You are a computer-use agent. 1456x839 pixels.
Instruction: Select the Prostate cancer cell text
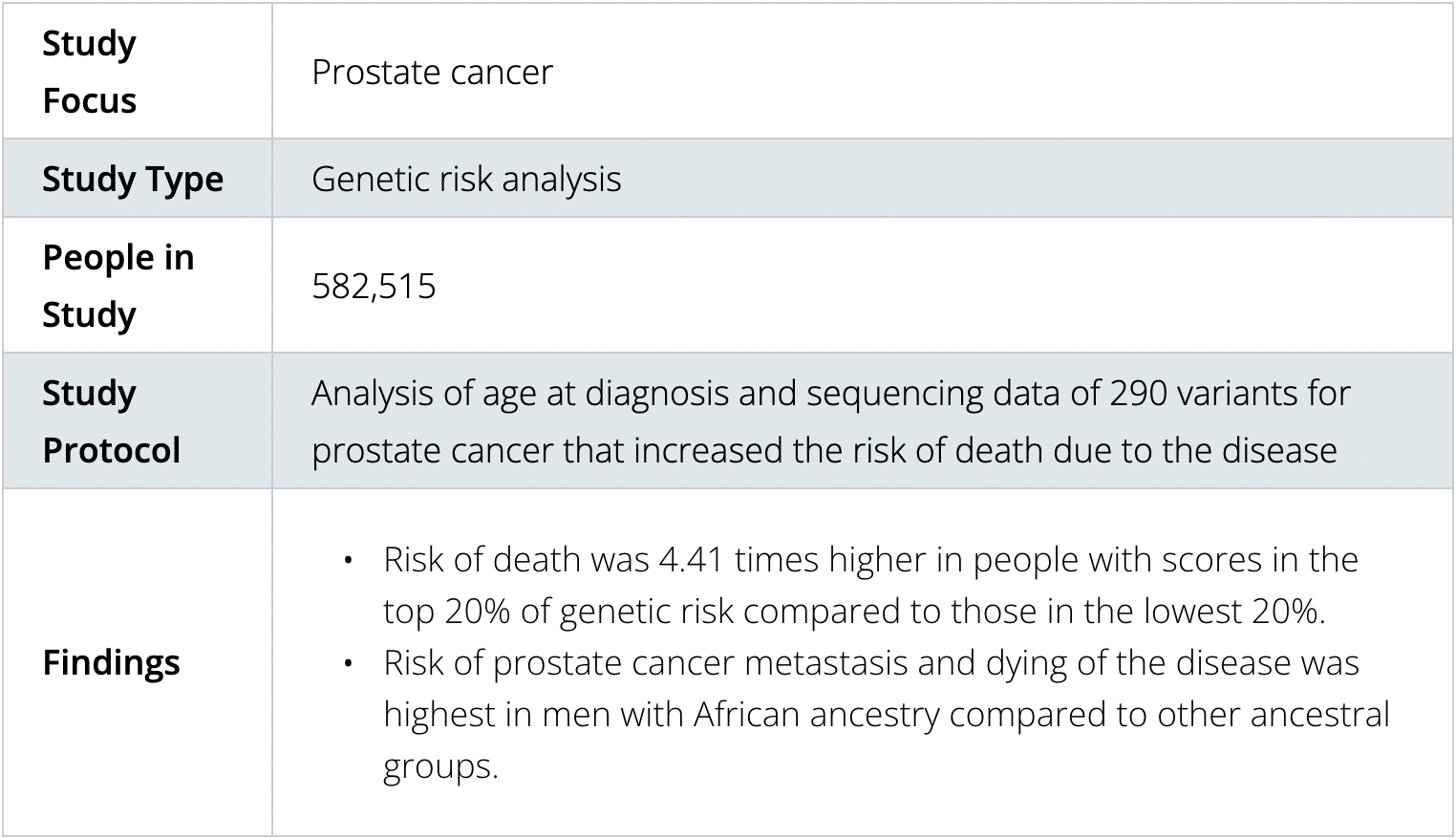432,72
